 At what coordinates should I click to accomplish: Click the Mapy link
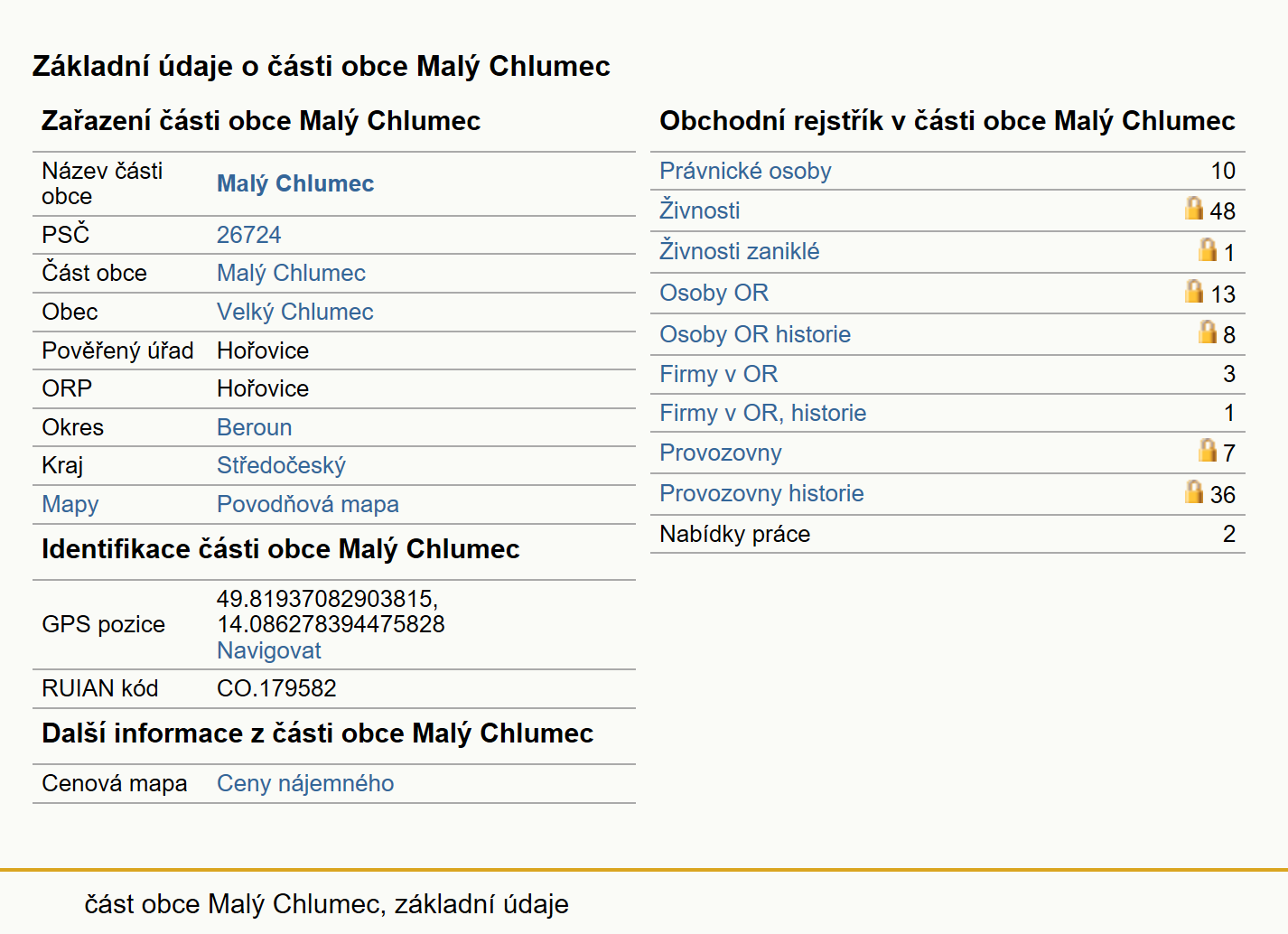(70, 504)
